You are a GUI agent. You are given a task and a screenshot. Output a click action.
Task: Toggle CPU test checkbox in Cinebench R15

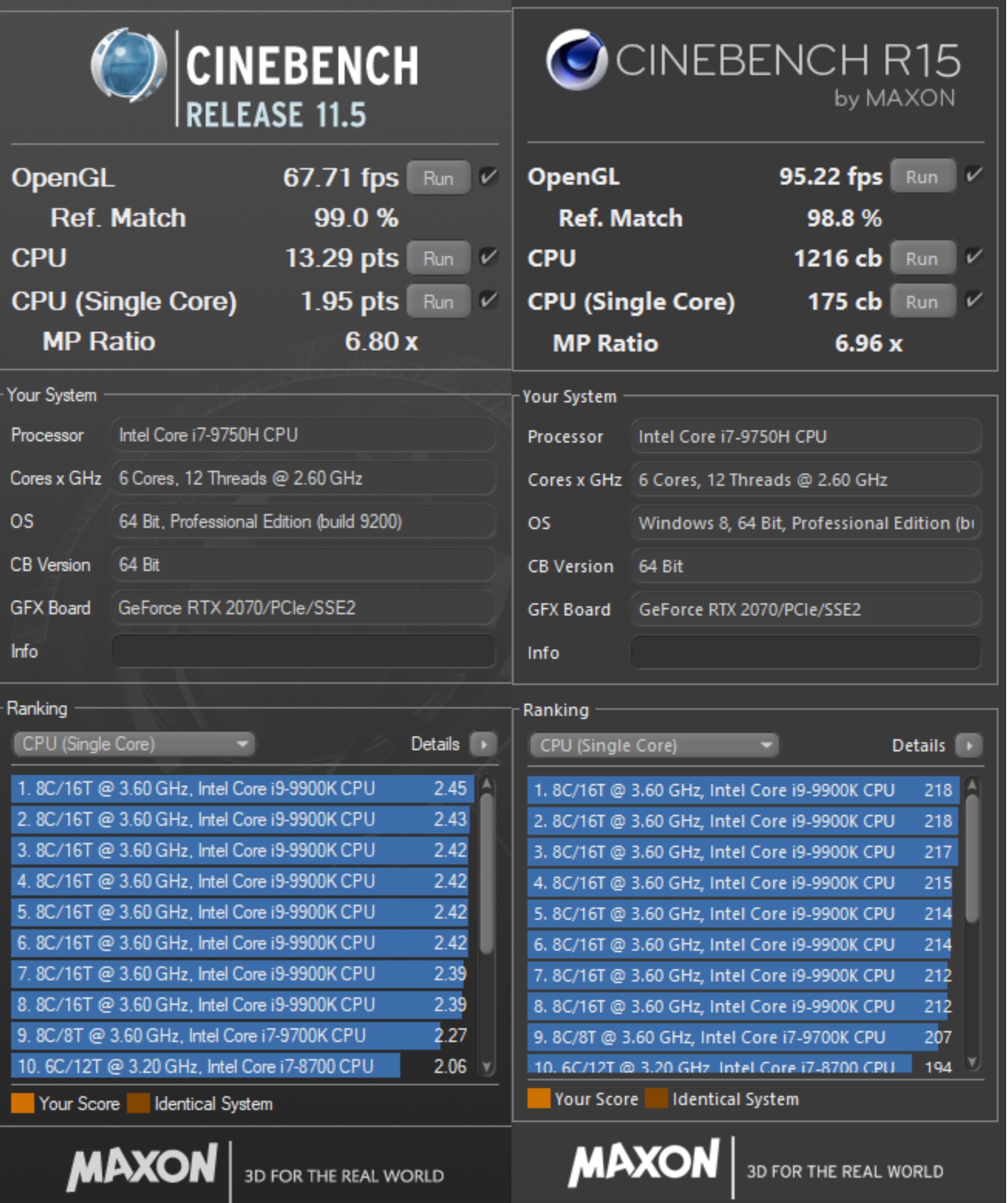973,257
